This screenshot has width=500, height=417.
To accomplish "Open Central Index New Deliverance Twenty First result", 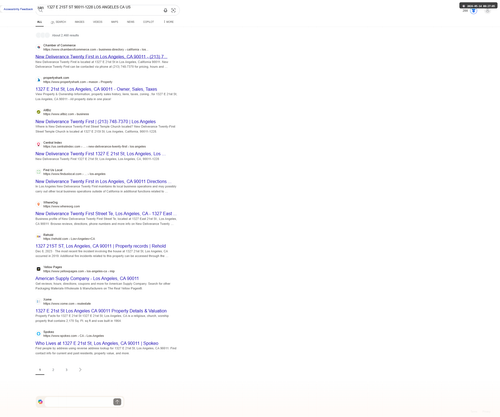I will point(100,154).
